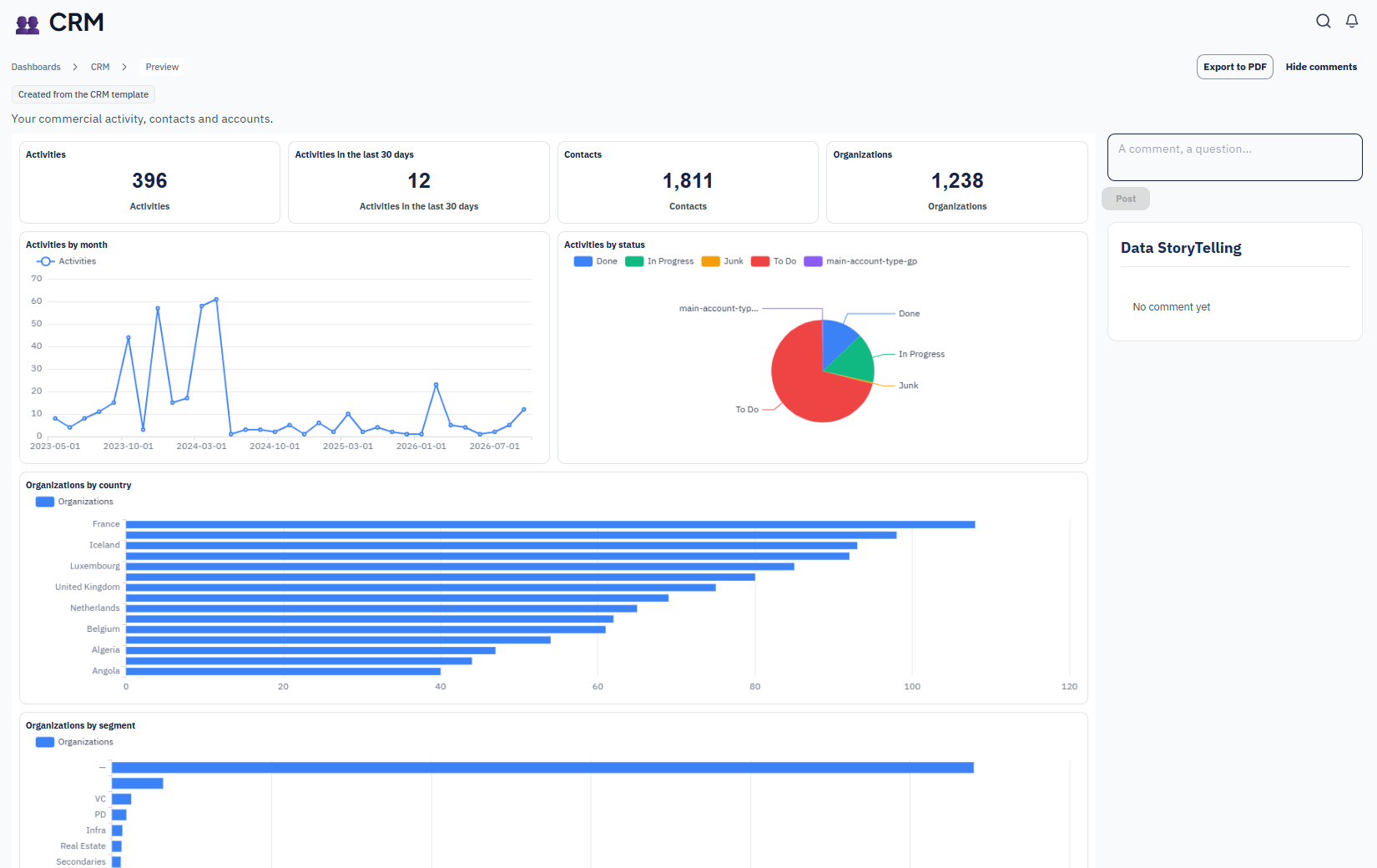Click the peak data point near 60
Image resolution: width=1377 pixels, height=868 pixels.
pyautogui.click(x=216, y=299)
